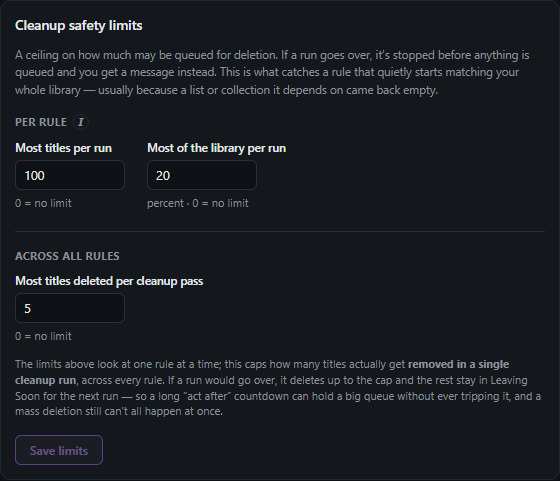Screen dimensions: 560x481
Task: Click the 'Most titles deleted per cleanup pass' label
Action: pyautogui.click(x=109, y=281)
